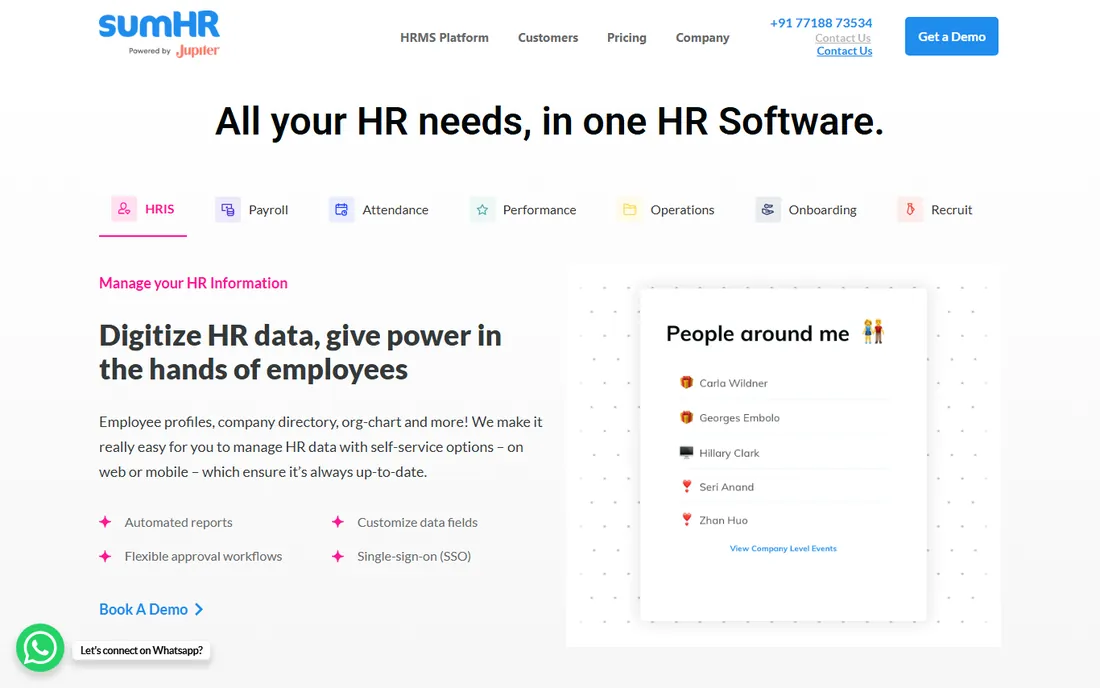Screen dimensions: 1100x688
Task: Click the balloon icon next to Zhan Huo
Action: coord(687,520)
